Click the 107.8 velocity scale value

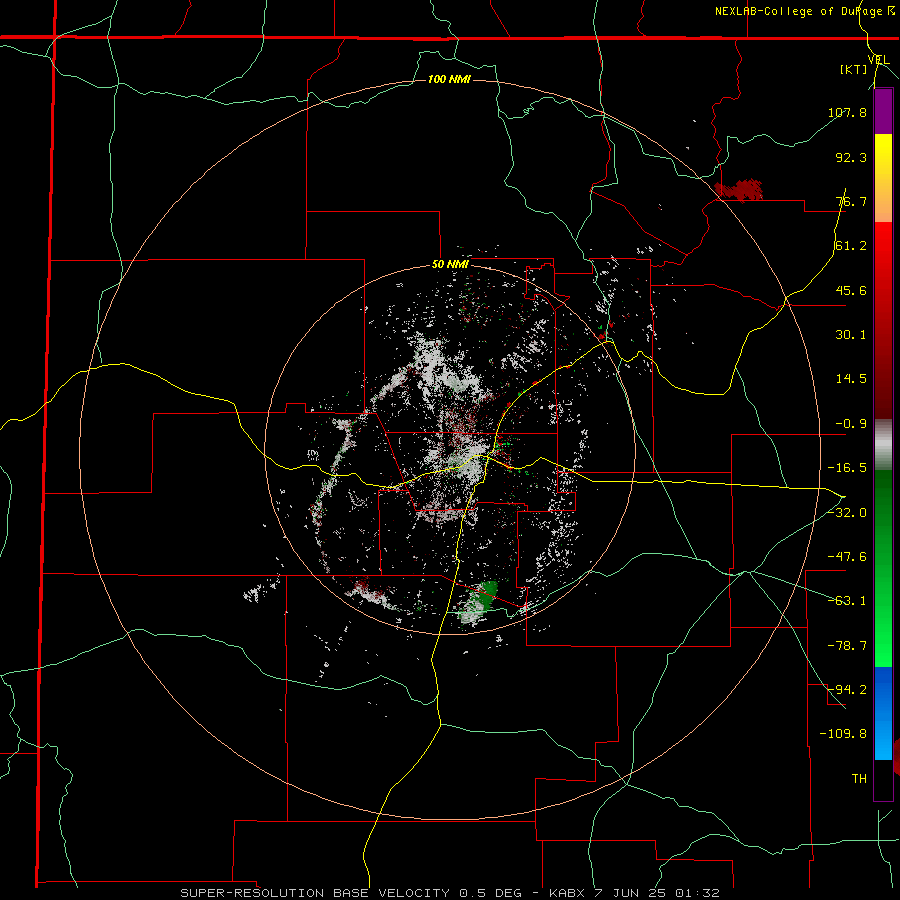(x=847, y=112)
